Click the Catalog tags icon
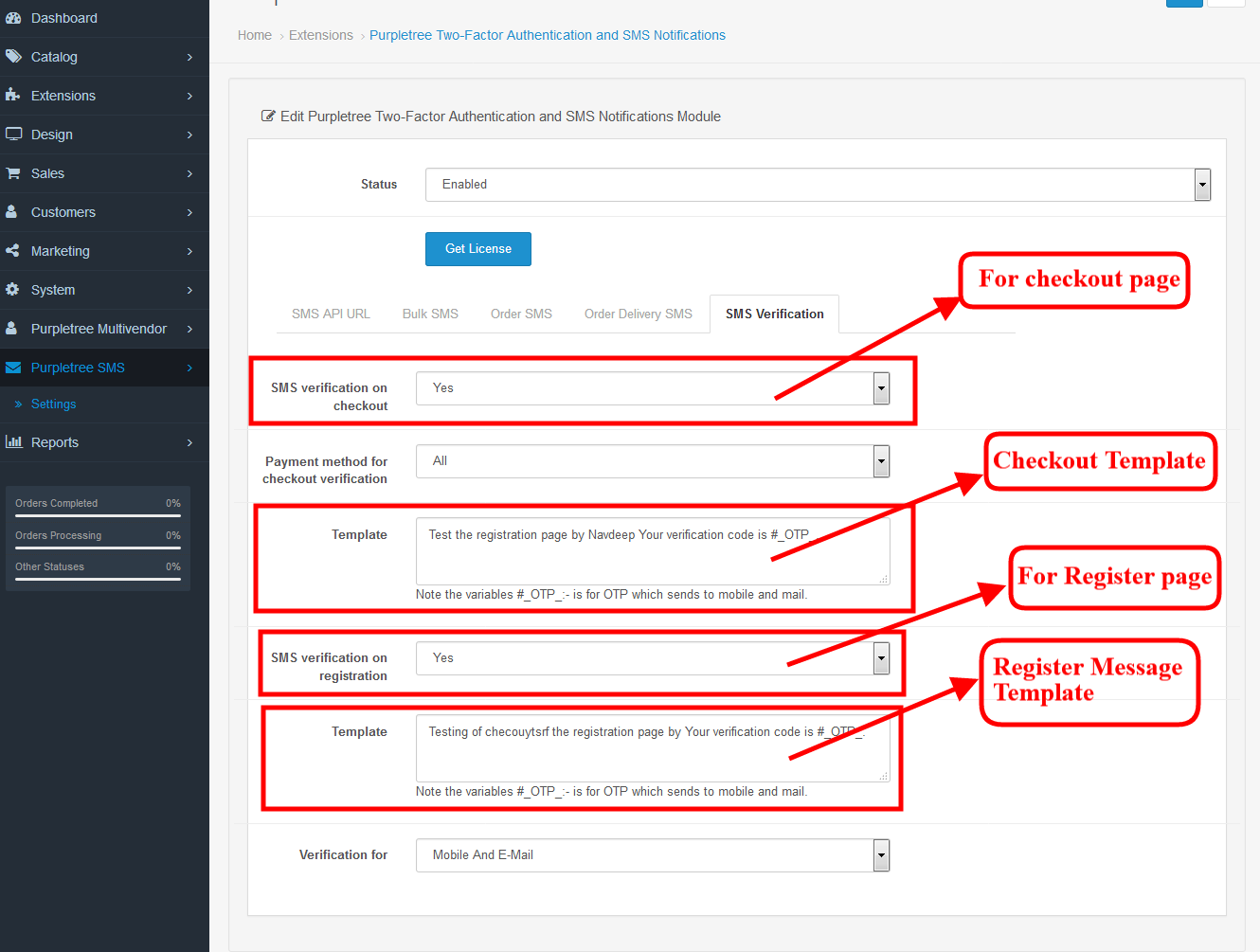The image size is (1260, 952). [x=13, y=57]
